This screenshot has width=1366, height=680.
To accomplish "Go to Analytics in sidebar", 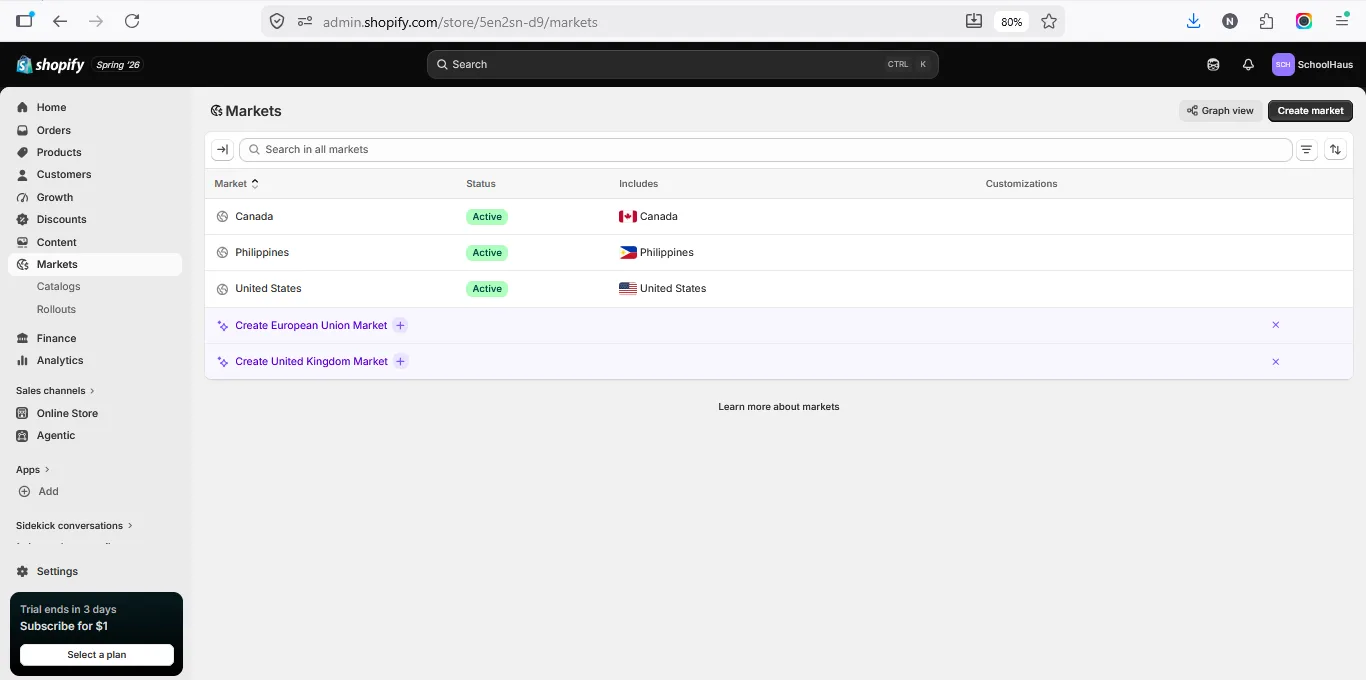I will [x=60, y=361].
